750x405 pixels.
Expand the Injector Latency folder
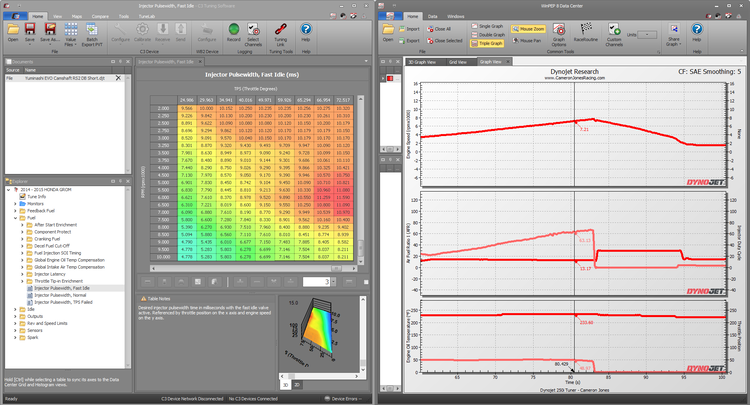tap(22, 274)
